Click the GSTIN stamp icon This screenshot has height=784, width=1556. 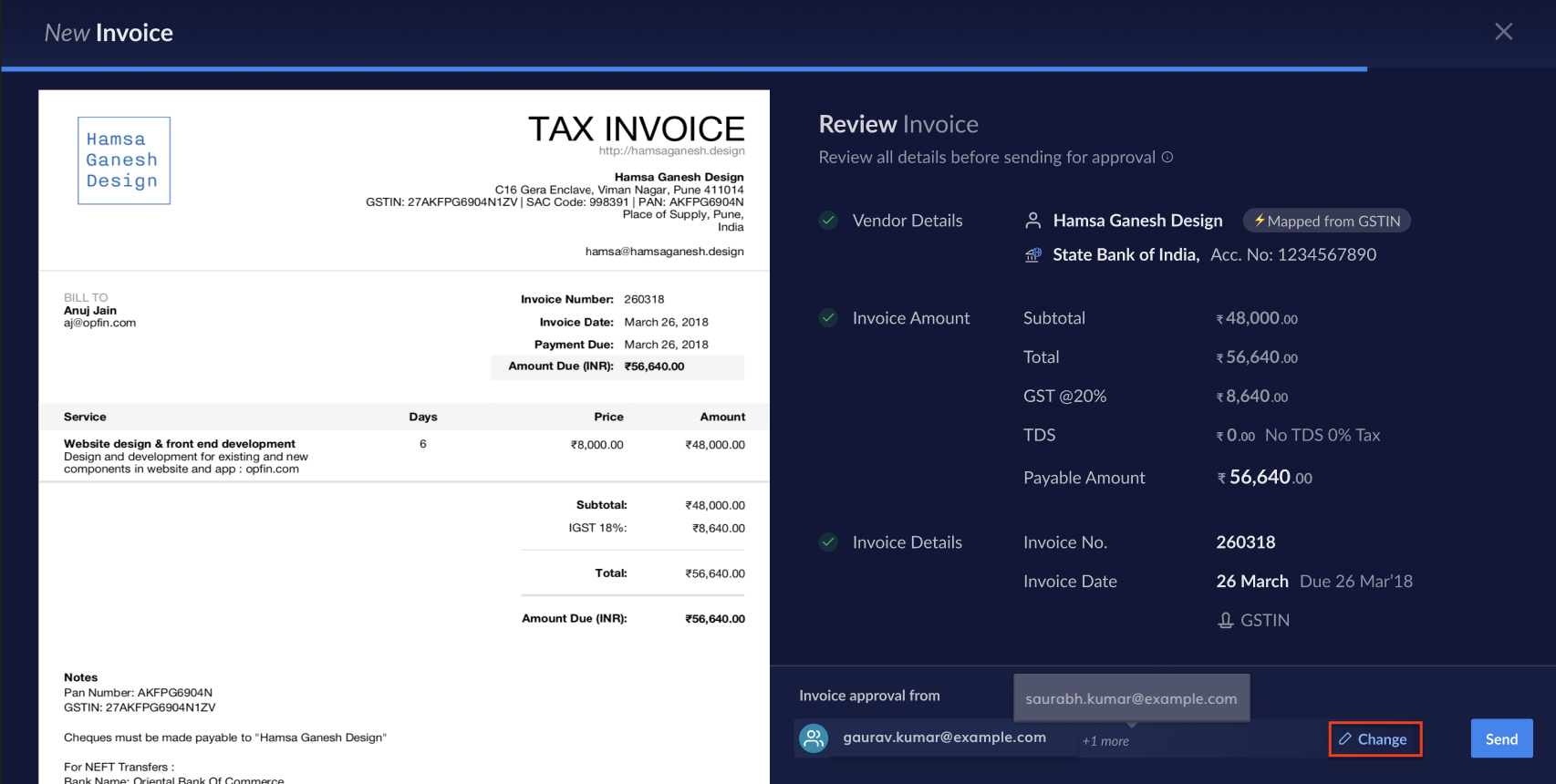[x=1226, y=620]
